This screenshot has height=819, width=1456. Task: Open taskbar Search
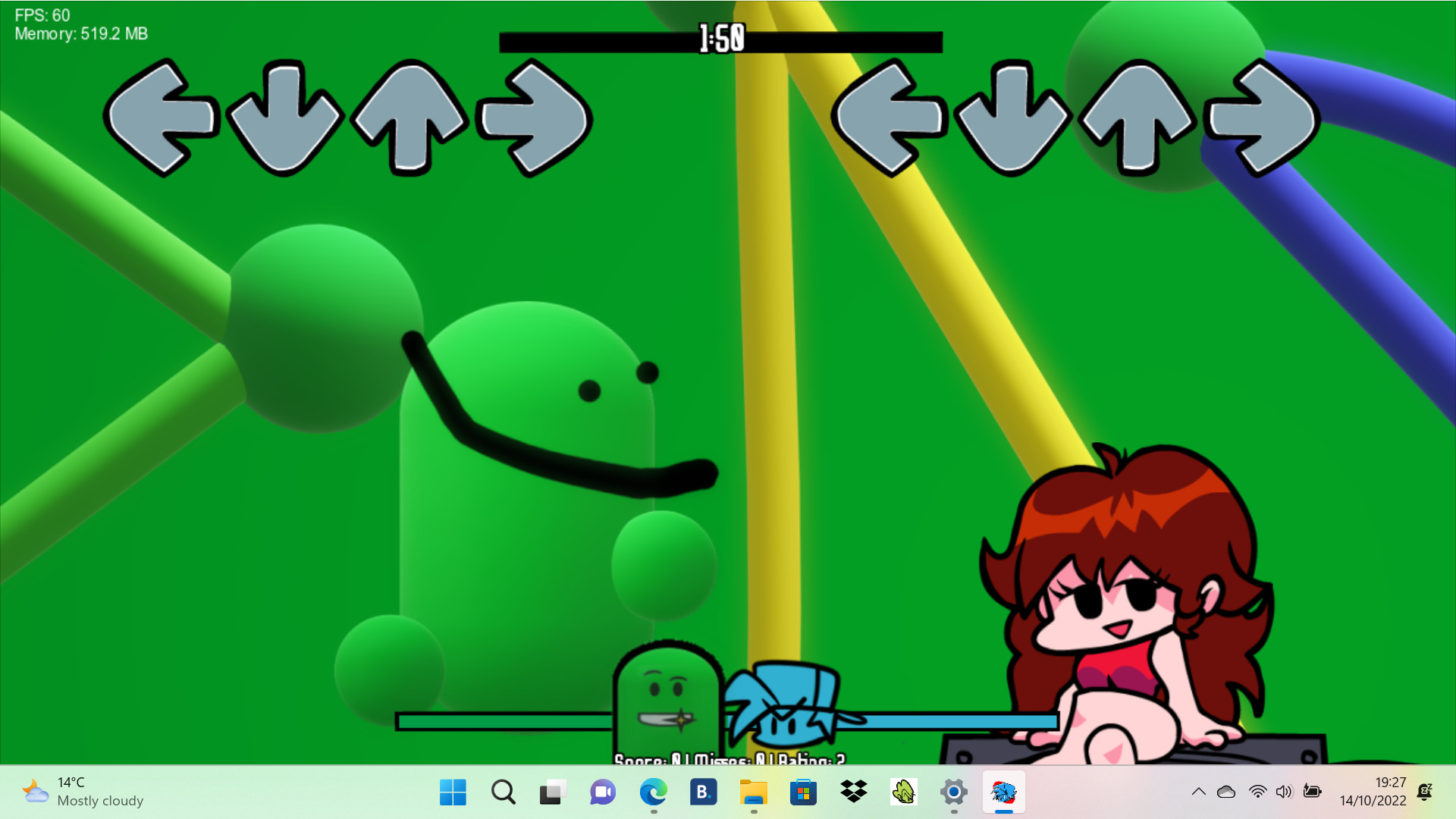click(x=503, y=792)
